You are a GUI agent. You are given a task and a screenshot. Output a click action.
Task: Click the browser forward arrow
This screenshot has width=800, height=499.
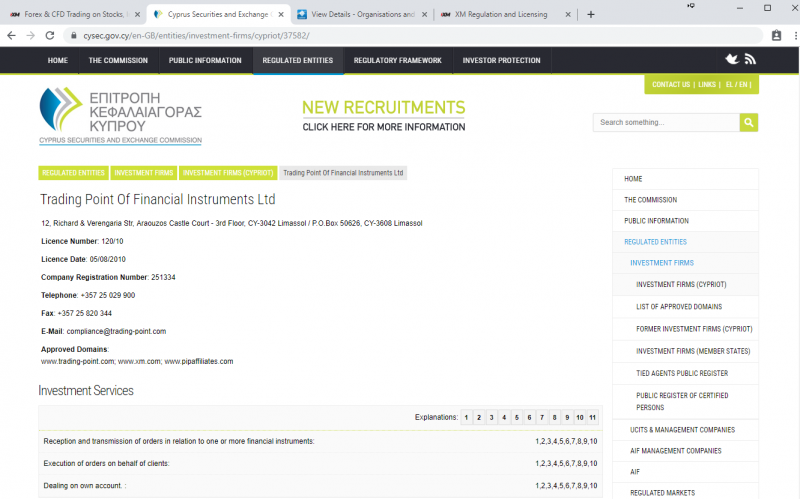(x=31, y=35)
